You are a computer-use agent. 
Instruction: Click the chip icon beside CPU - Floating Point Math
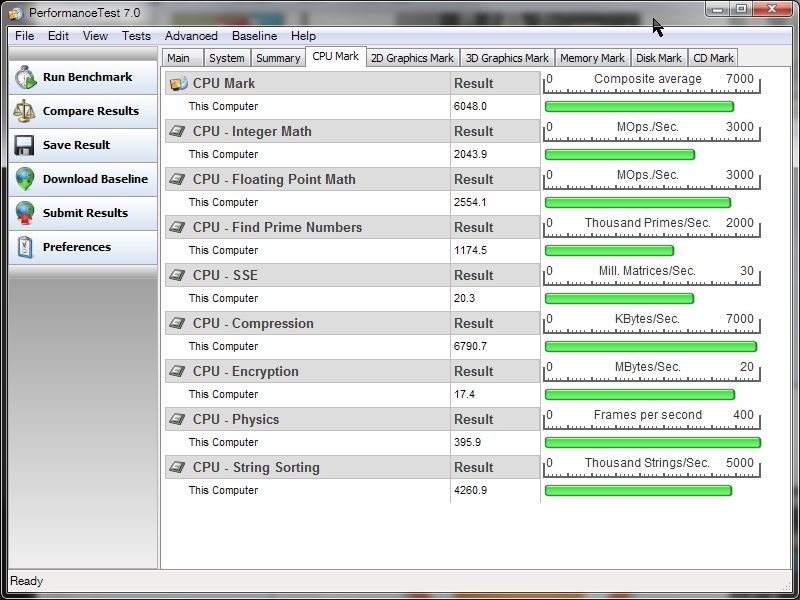(177, 179)
